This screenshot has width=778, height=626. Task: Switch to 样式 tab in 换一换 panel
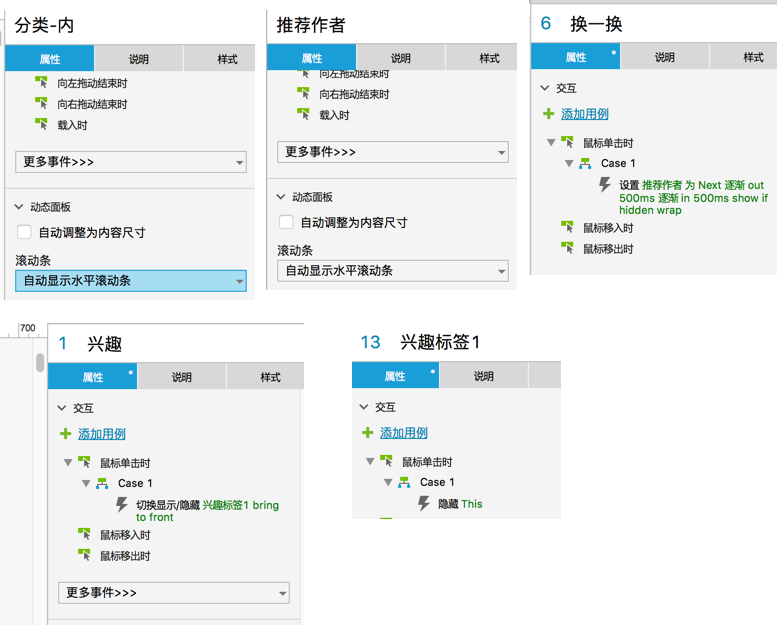tap(743, 57)
